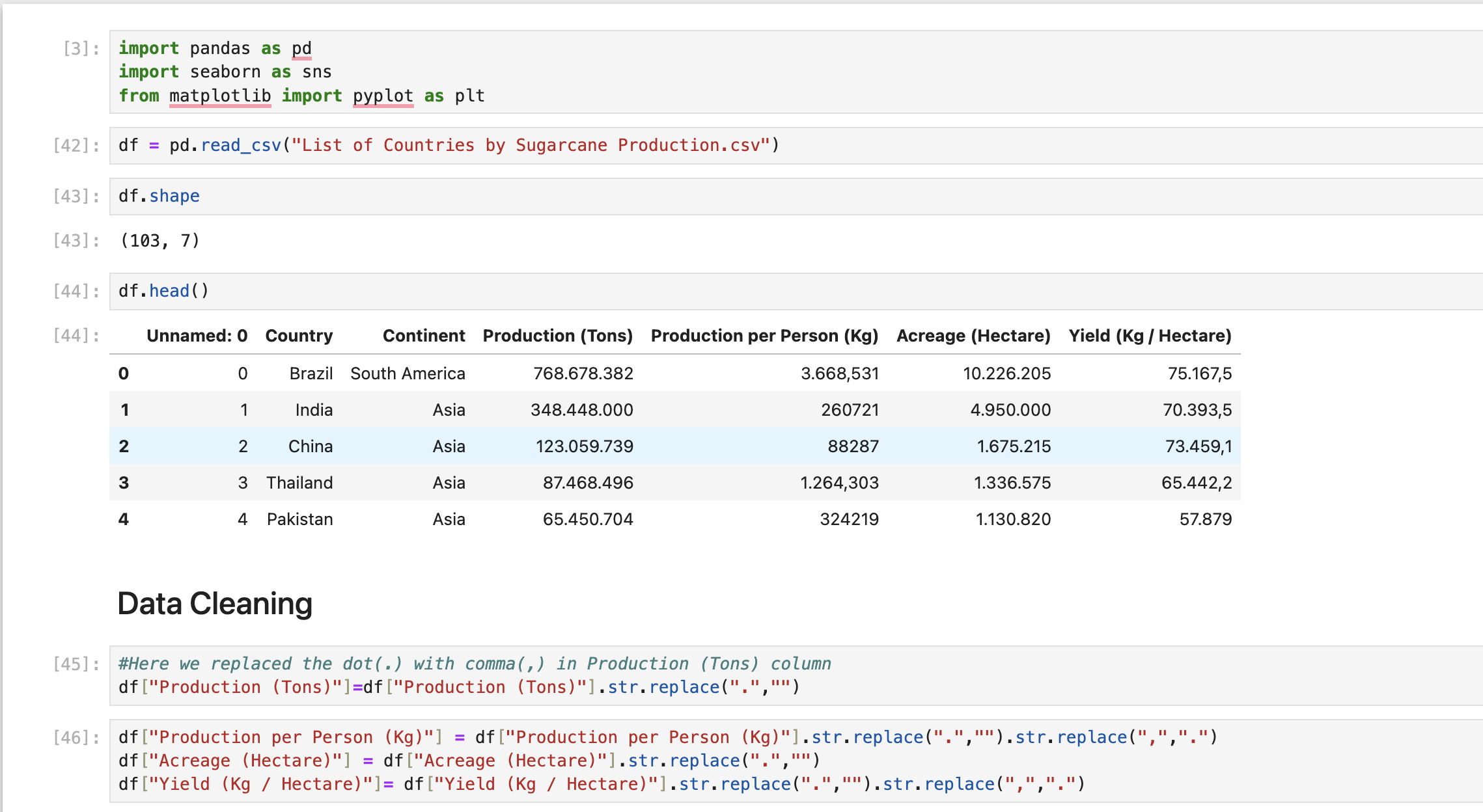Click the Country column header
1483x812 pixels.
tap(299, 336)
